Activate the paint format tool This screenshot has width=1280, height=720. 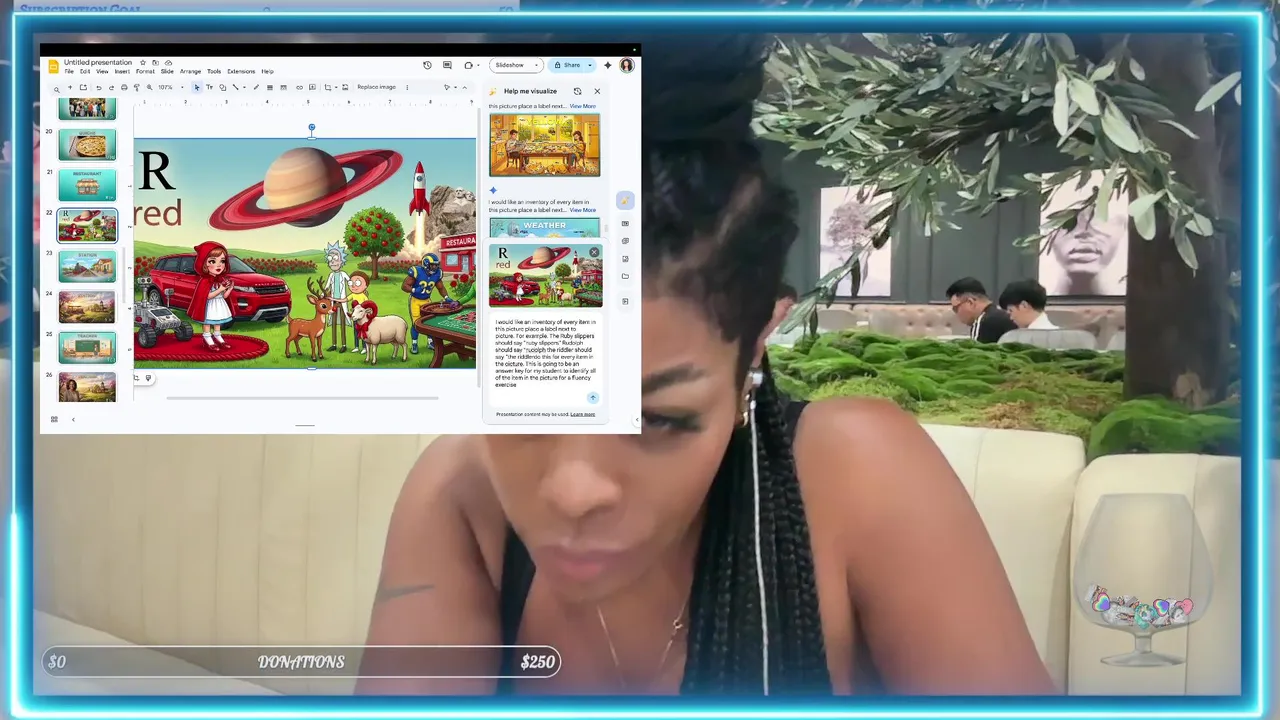tap(137, 87)
